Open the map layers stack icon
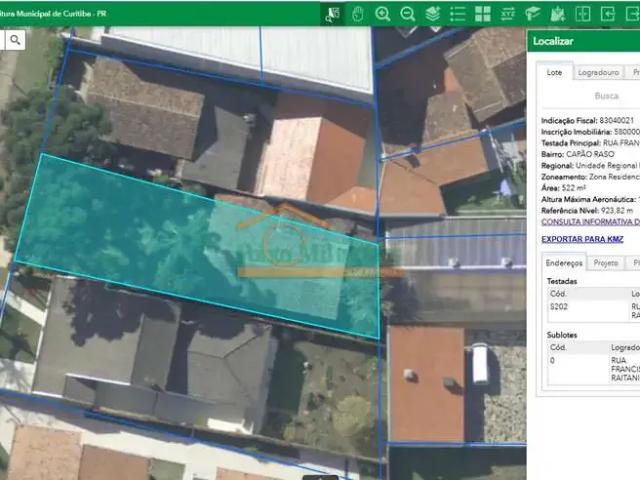The height and width of the screenshot is (480, 640). (433, 14)
